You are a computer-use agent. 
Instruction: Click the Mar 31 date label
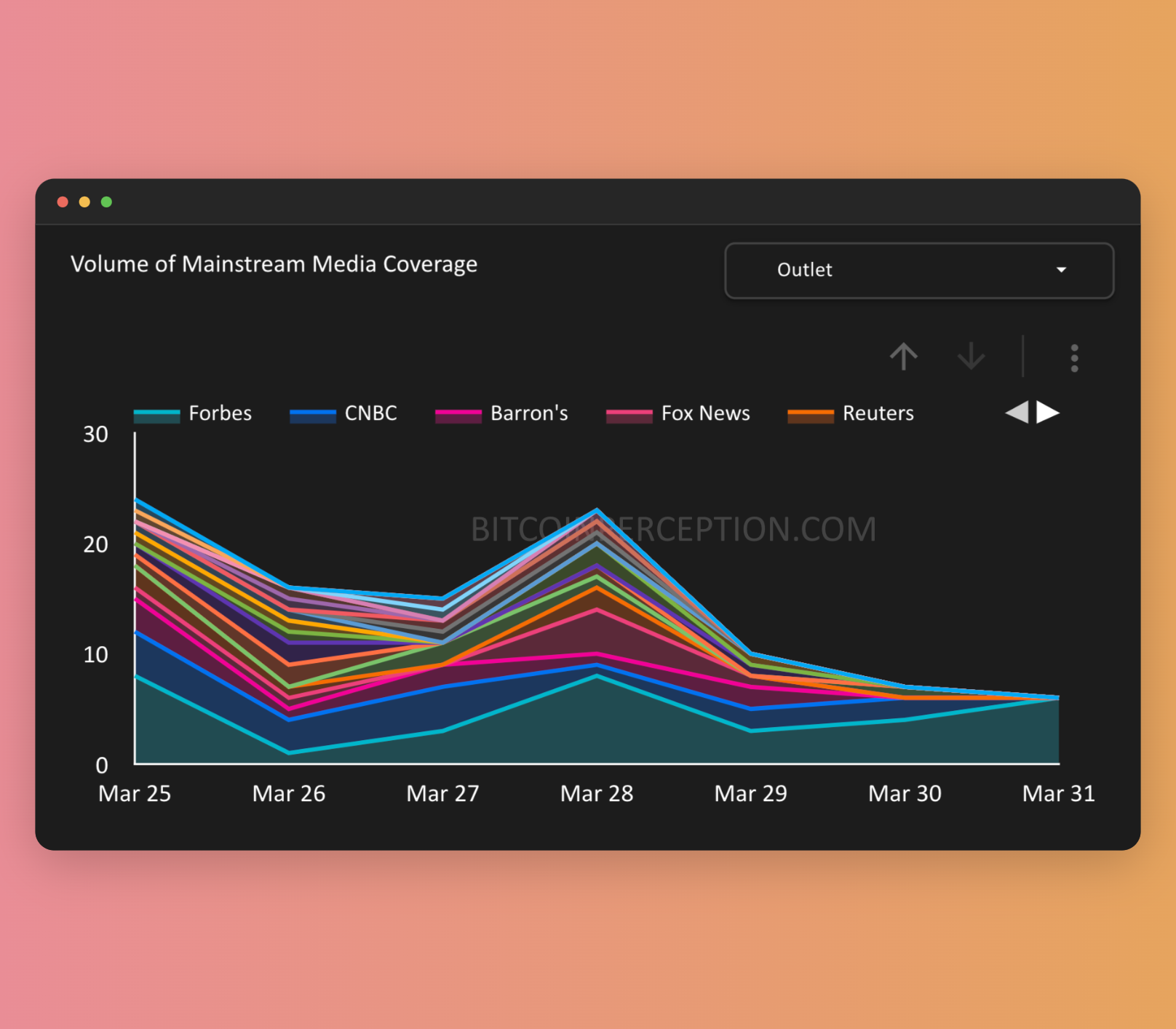click(1058, 793)
